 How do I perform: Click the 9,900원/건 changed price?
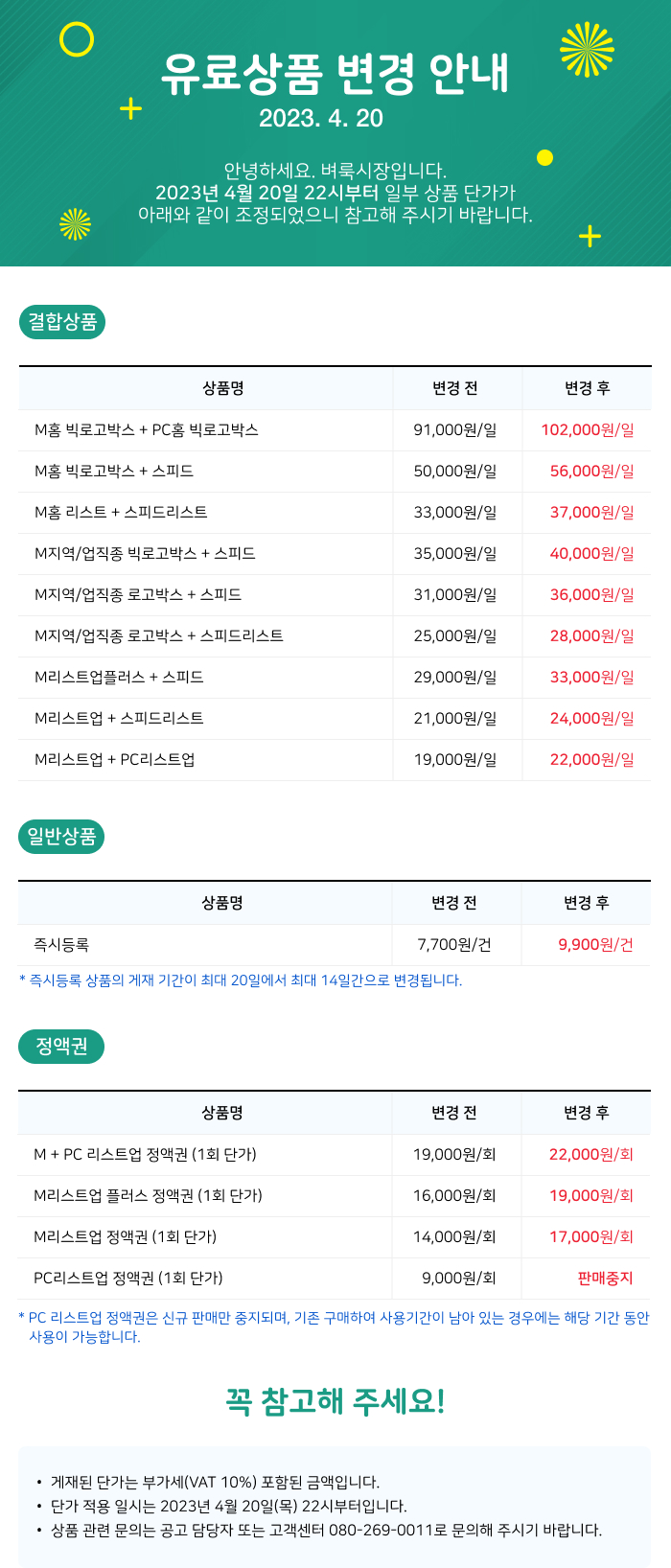pyautogui.click(x=596, y=945)
